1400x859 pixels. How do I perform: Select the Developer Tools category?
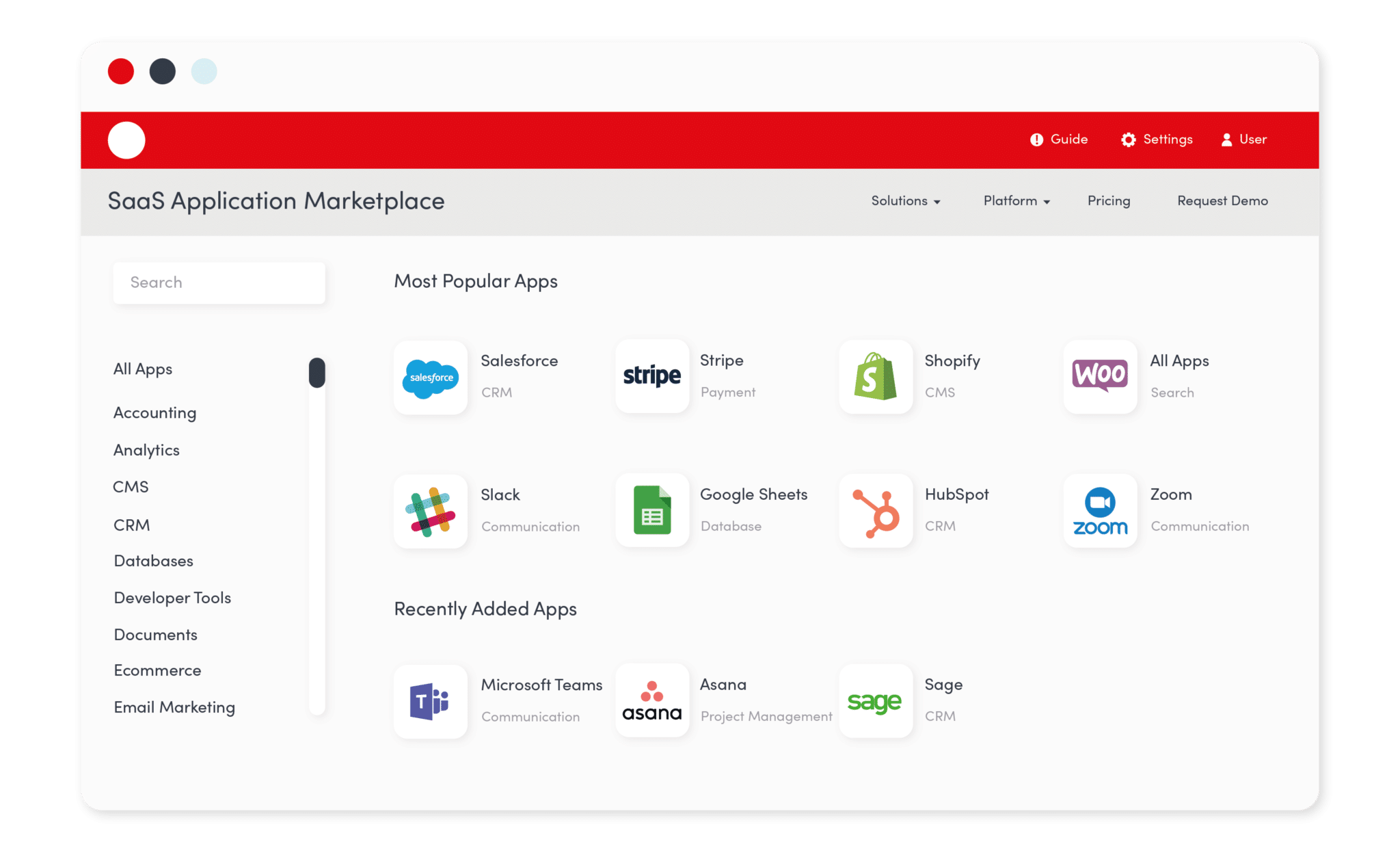[x=172, y=598]
